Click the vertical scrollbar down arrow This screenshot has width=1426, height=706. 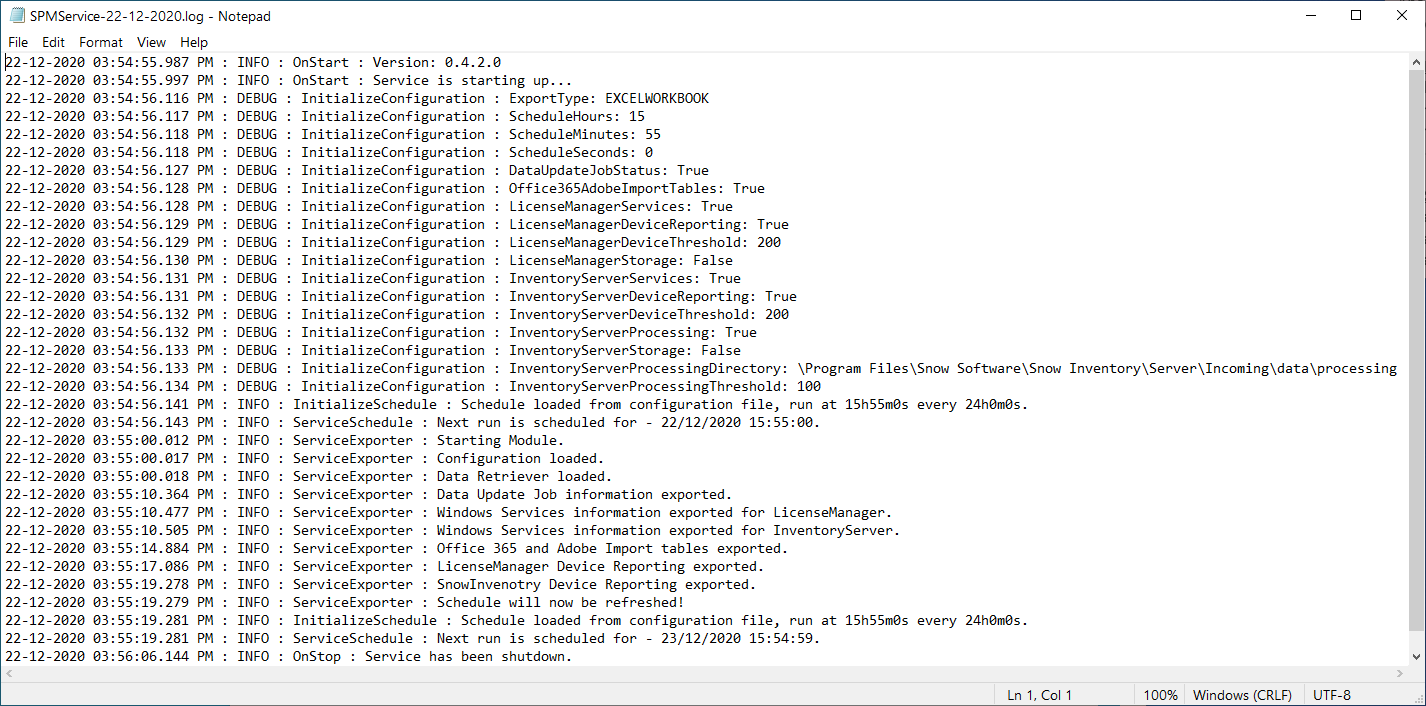click(1416, 657)
